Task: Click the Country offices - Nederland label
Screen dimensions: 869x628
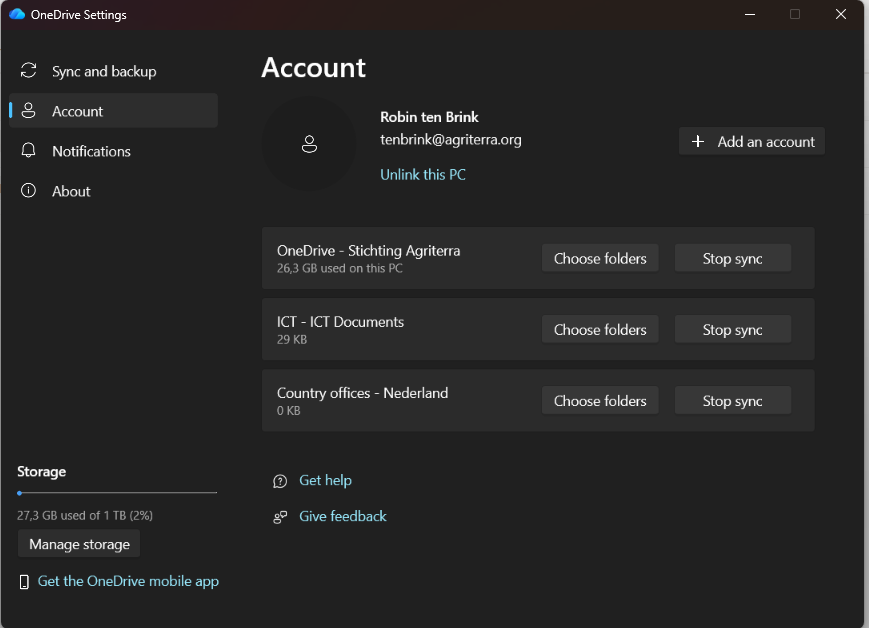Action: pos(362,393)
